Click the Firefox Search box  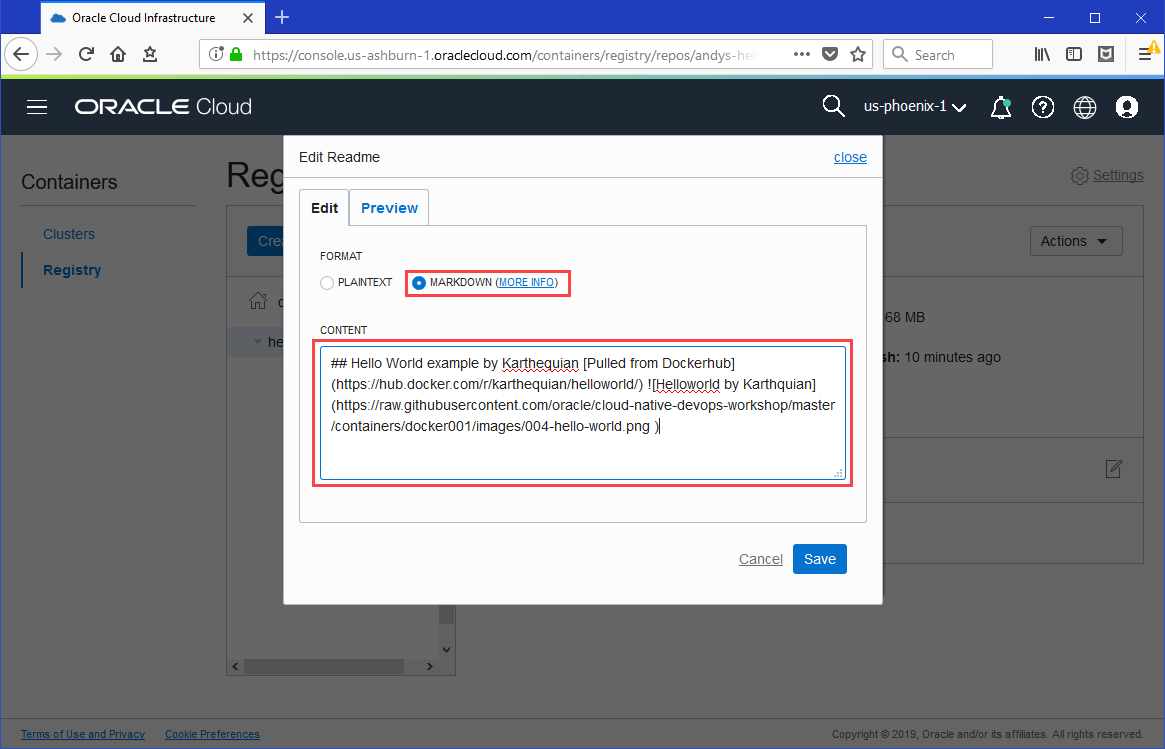point(938,54)
